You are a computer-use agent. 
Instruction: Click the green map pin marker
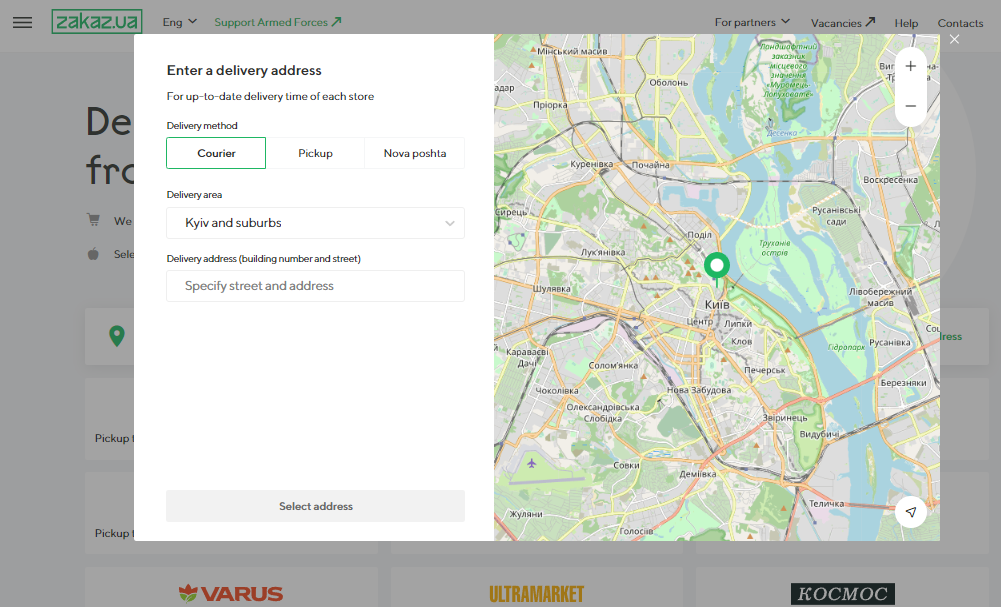[x=717, y=267]
